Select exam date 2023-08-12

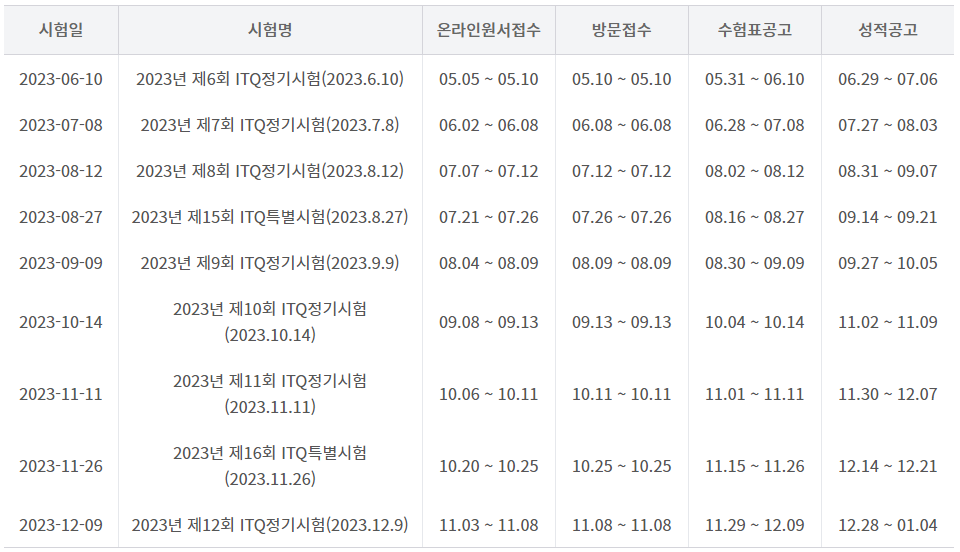(61, 171)
